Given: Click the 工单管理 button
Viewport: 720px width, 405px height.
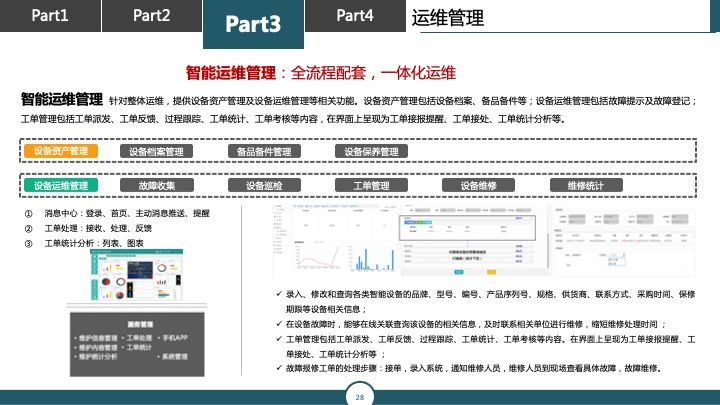Looking at the screenshot, I should 371,186.
